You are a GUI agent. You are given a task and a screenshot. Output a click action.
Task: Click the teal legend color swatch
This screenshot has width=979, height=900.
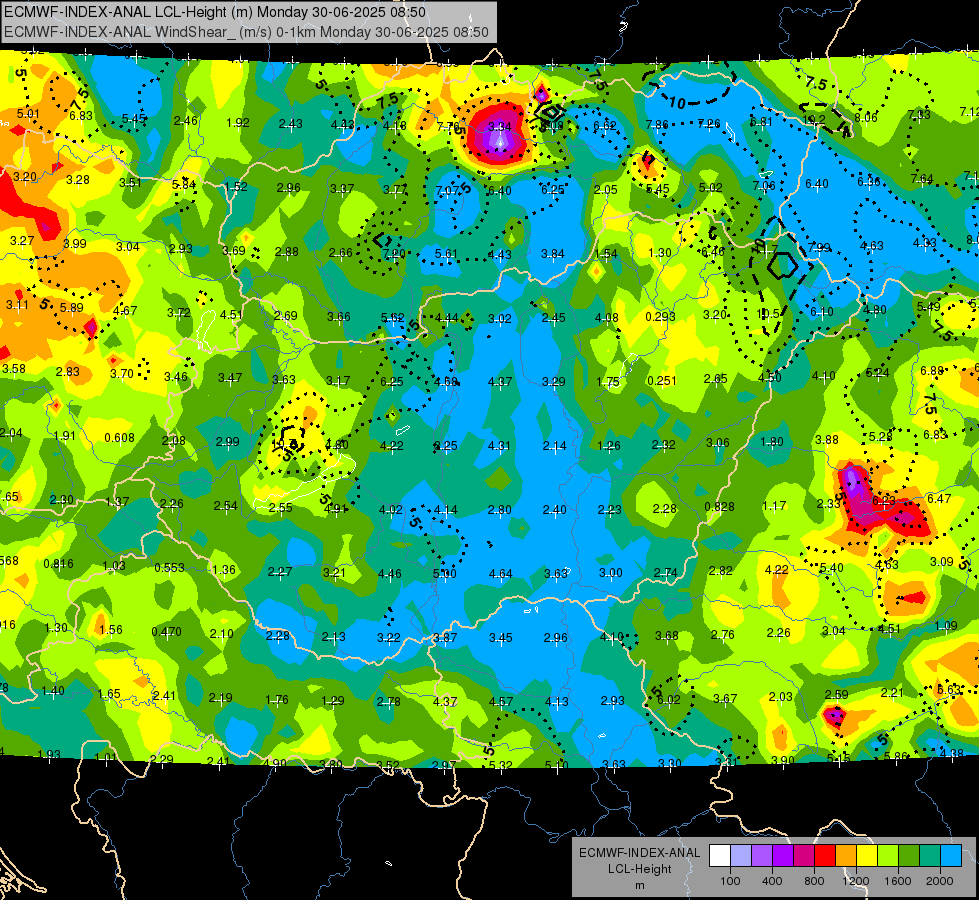930,855
